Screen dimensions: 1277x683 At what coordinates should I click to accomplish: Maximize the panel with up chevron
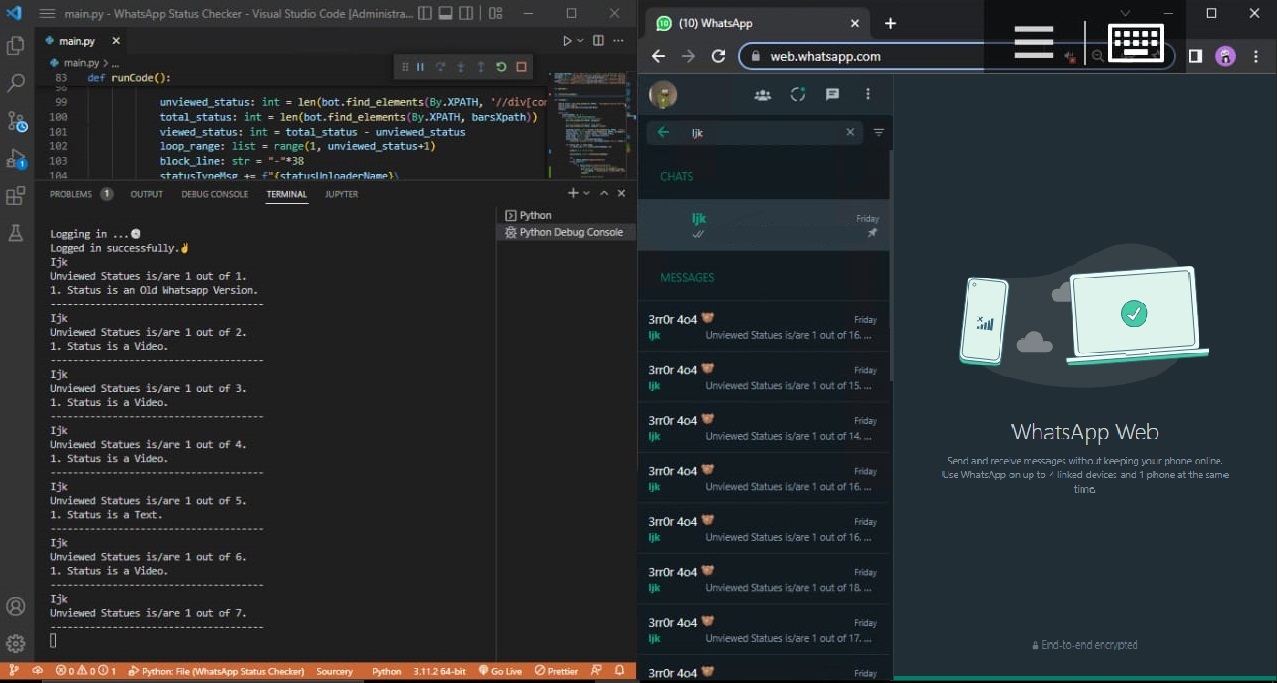pyautogui.click(x=604, y=193)
